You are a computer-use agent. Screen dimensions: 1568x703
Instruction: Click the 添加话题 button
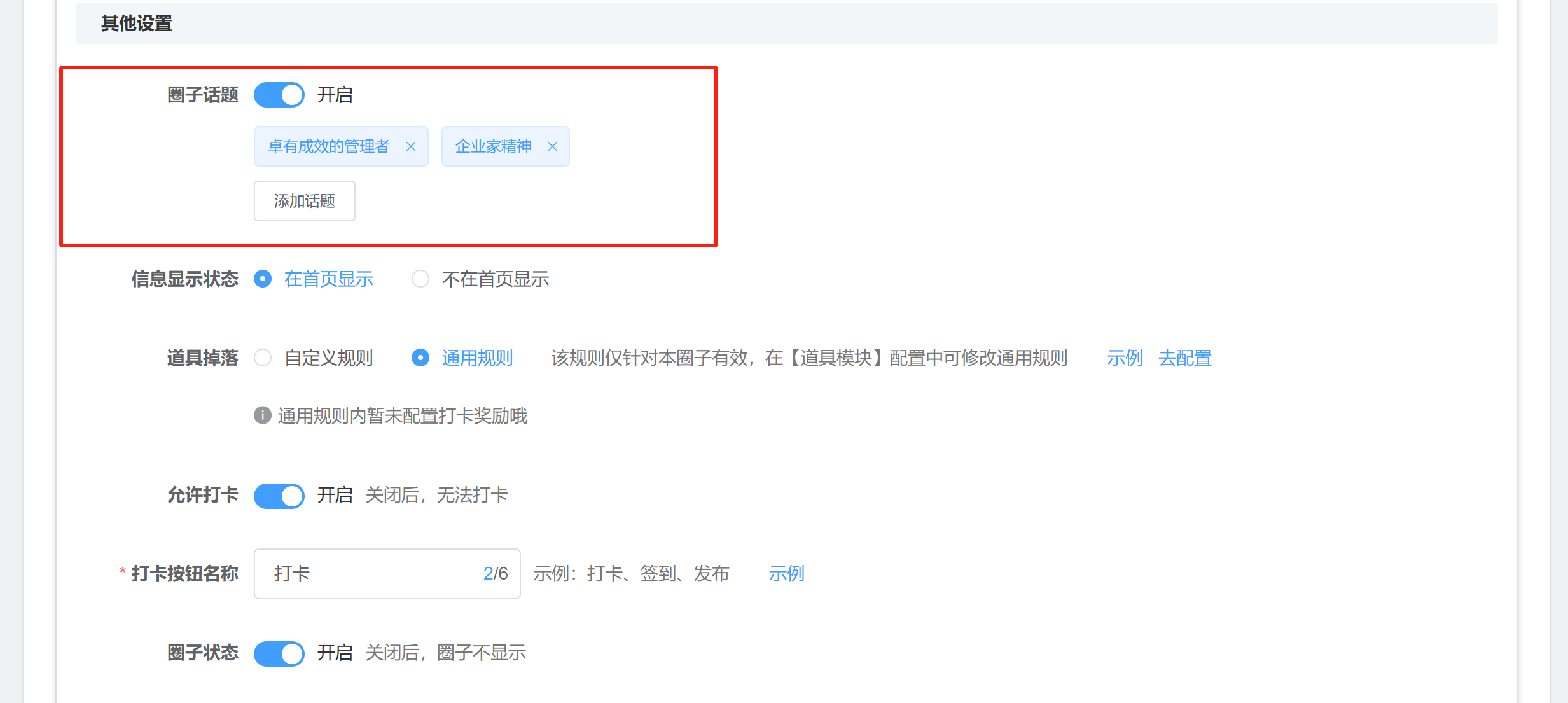[304, 201]
